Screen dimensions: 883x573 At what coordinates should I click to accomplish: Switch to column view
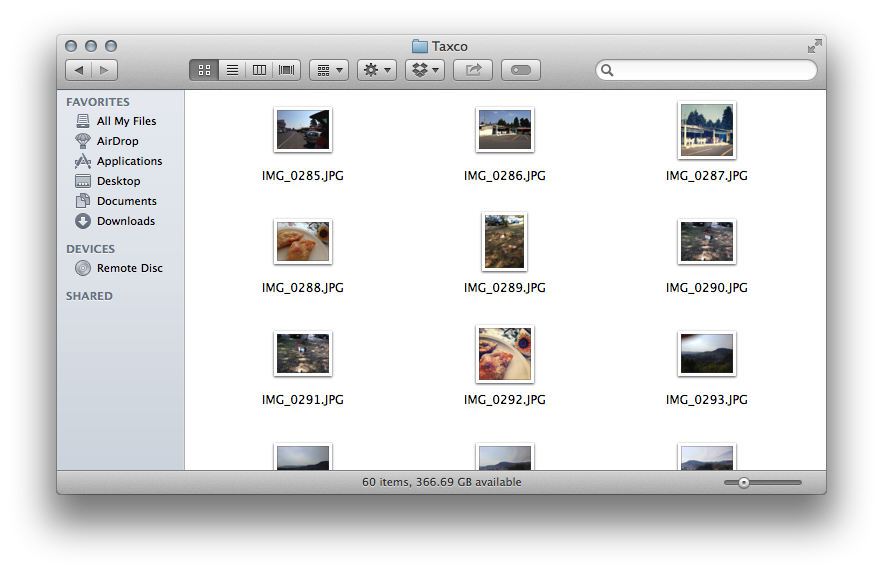[x=259, y=70]
